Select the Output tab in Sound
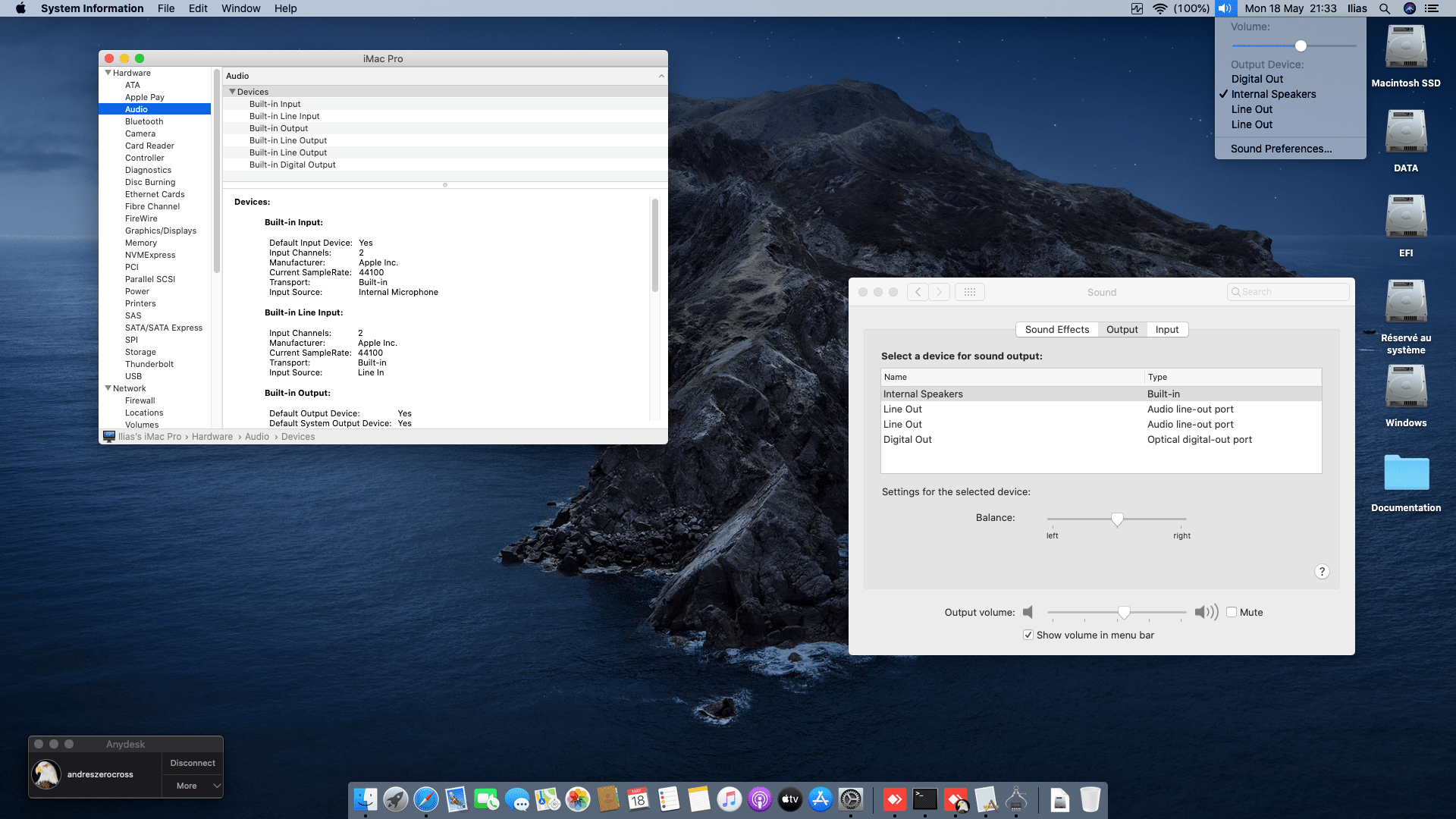Screen dimensions: 1456x819 click(x=1122, y=329)
